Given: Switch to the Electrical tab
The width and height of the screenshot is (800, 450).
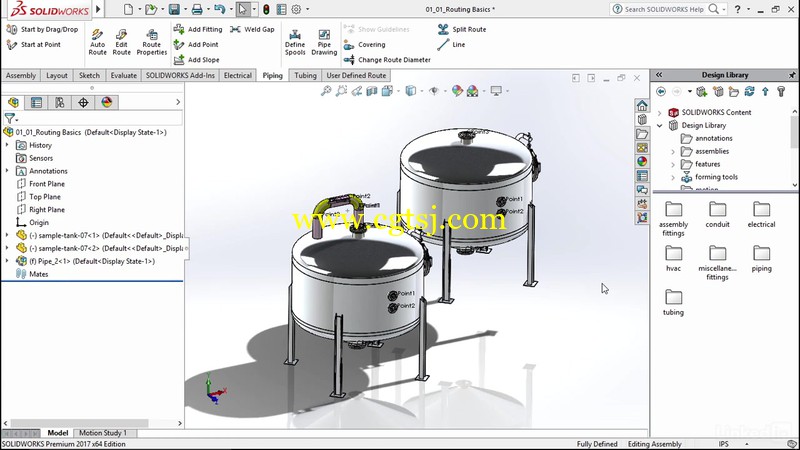Looking at the screenshot, I should (238, 76).
